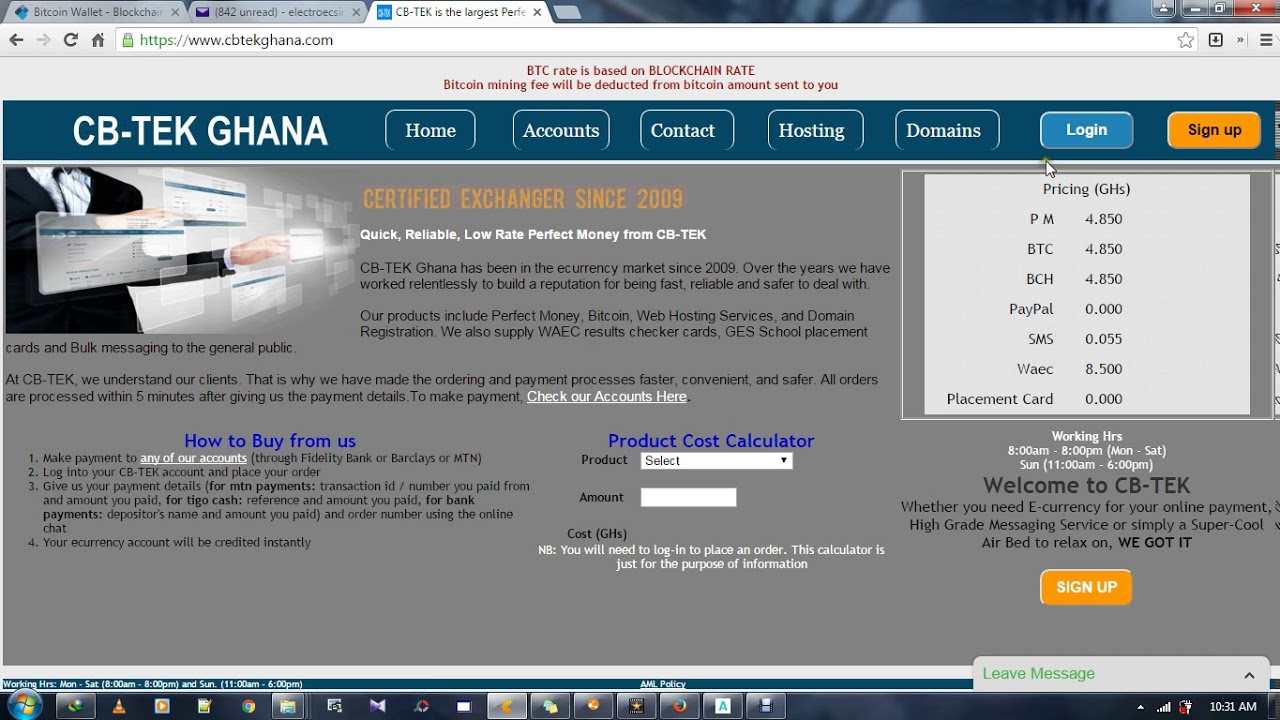Click the businessman banner image
This screenshot has width=1280, height=720.
[180, 250]
